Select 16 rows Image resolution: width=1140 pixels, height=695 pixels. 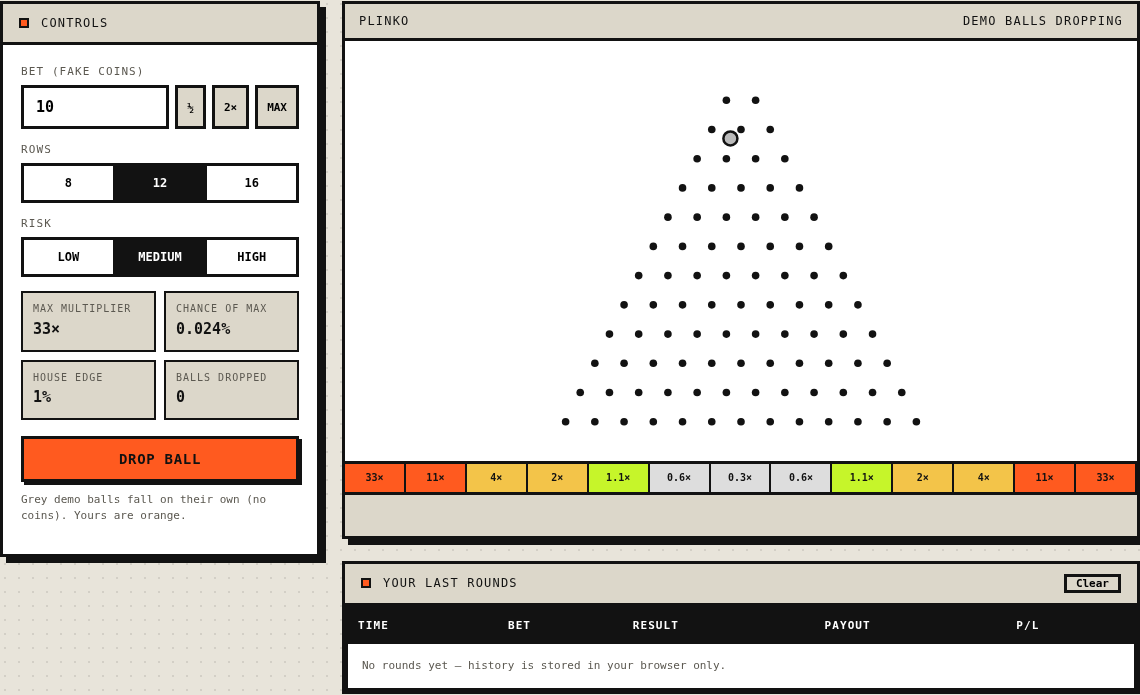[252, 182]
